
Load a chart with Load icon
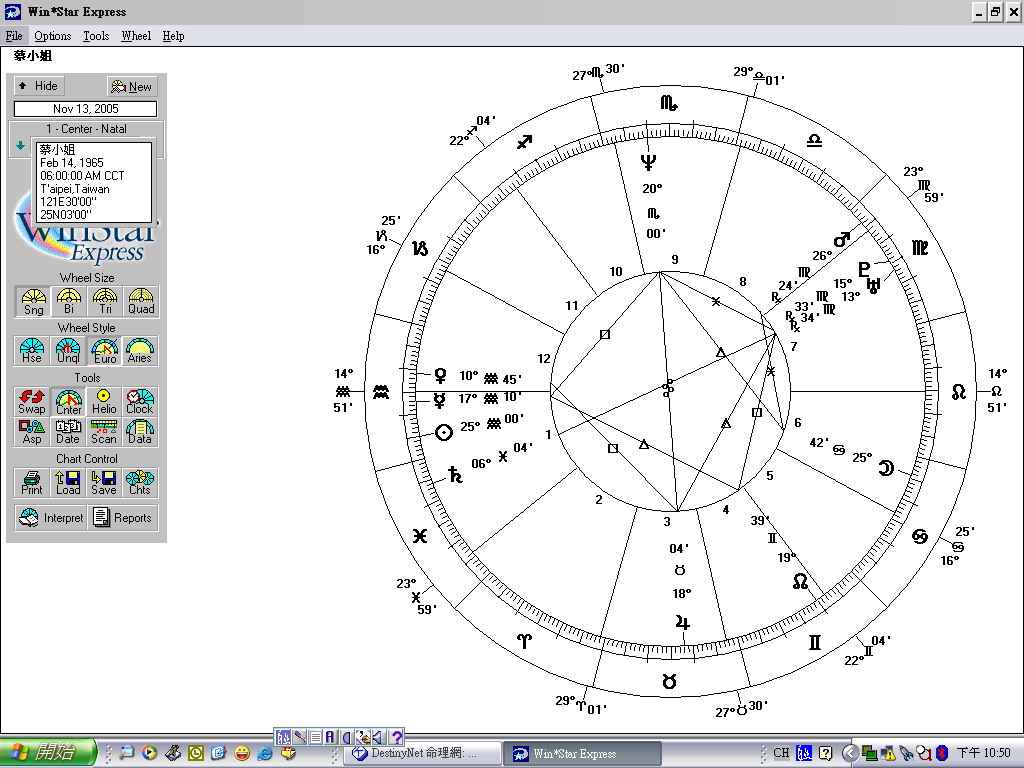[68, 482]
